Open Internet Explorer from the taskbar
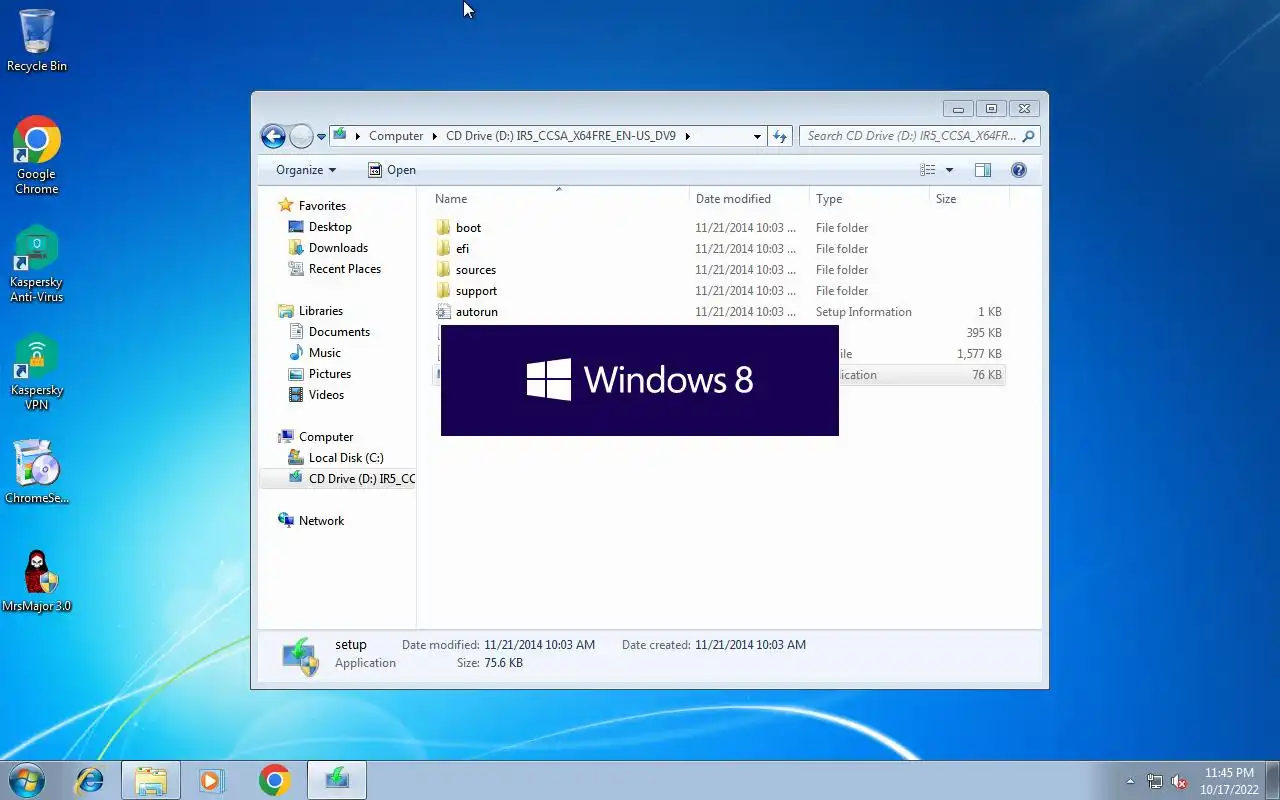This screenshot has height=800, width=1280. (x=90, y=780)
